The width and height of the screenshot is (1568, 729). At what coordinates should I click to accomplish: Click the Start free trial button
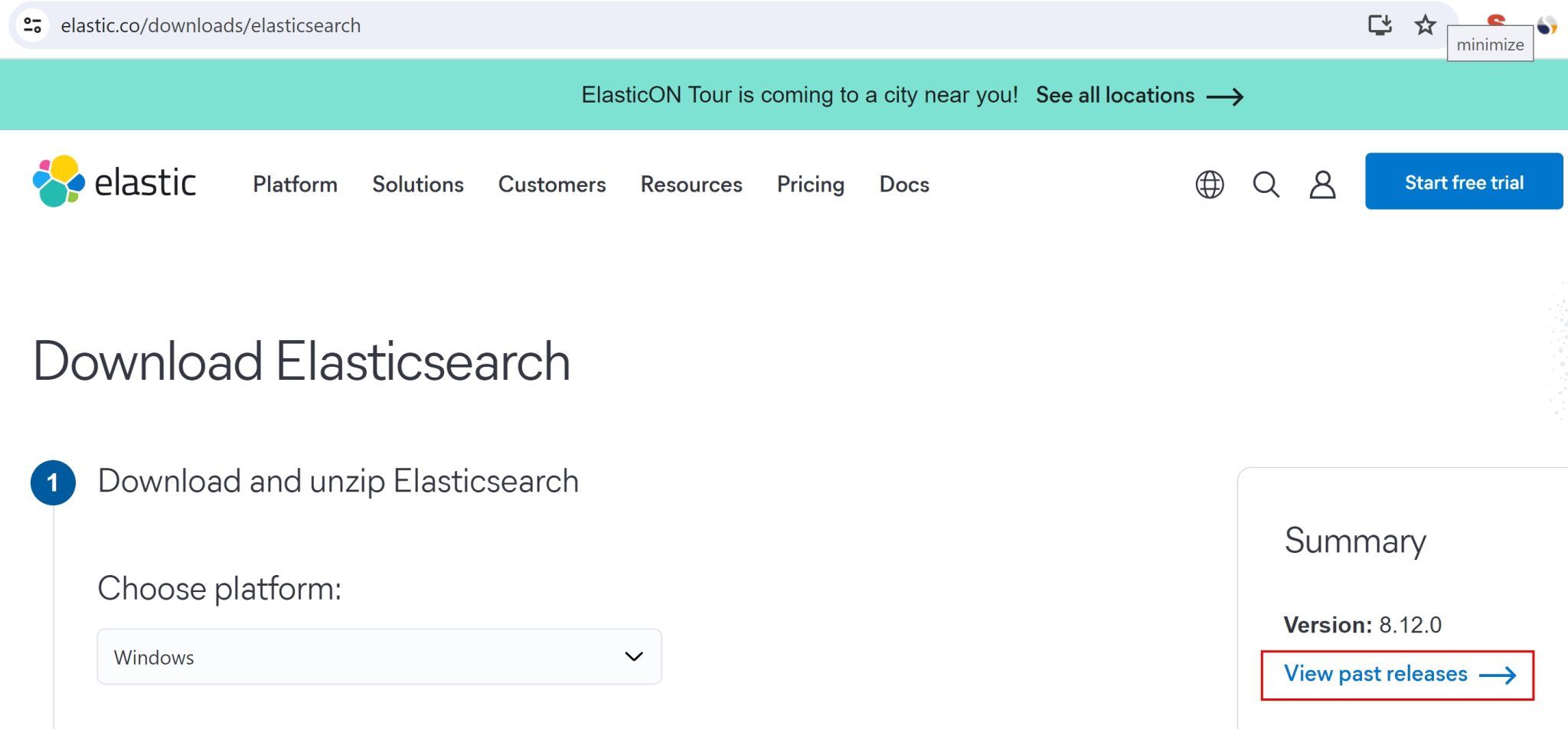point(1463,181)
